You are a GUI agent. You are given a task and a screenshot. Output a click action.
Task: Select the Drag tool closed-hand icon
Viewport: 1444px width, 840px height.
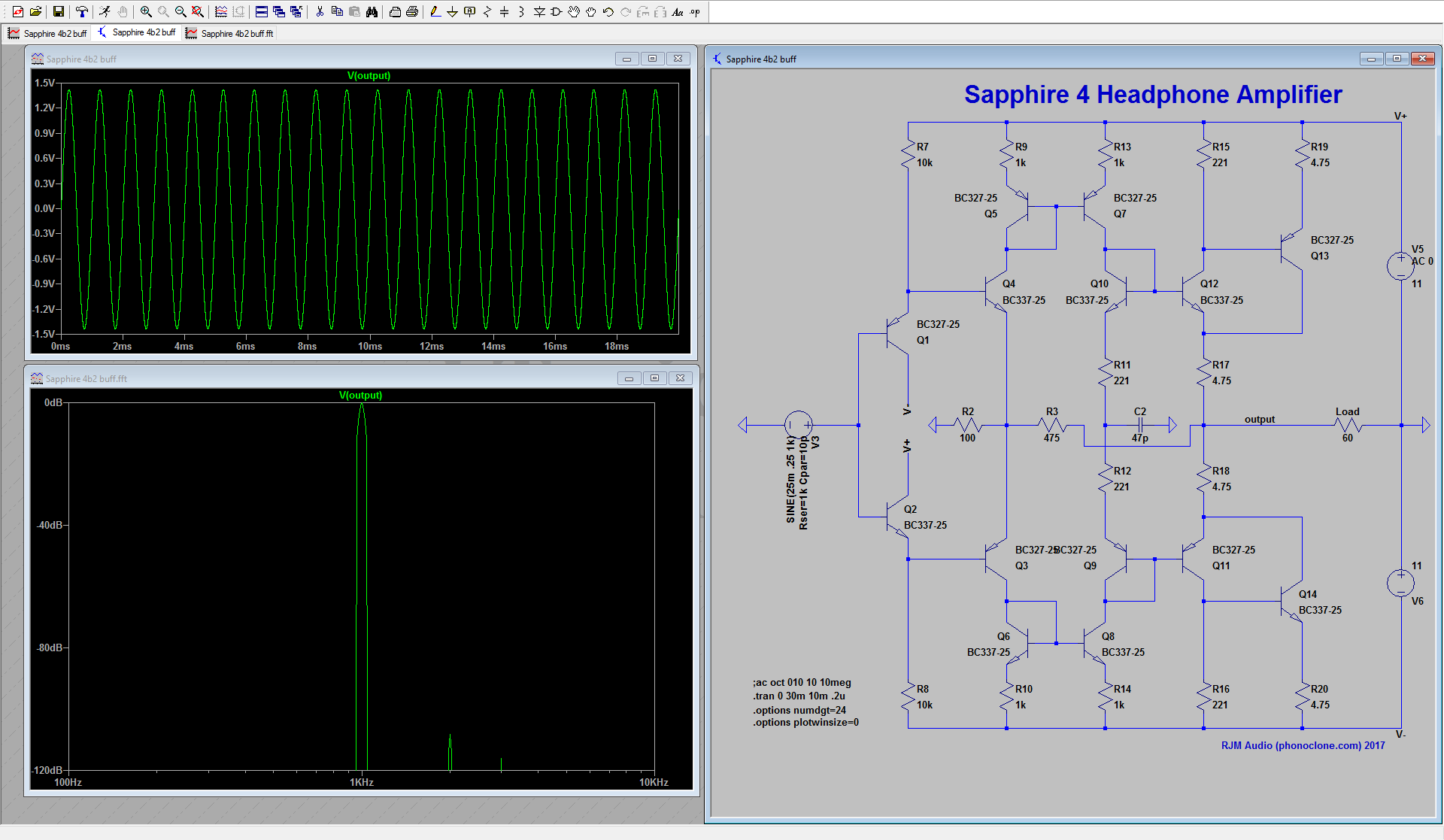(591, 11)
